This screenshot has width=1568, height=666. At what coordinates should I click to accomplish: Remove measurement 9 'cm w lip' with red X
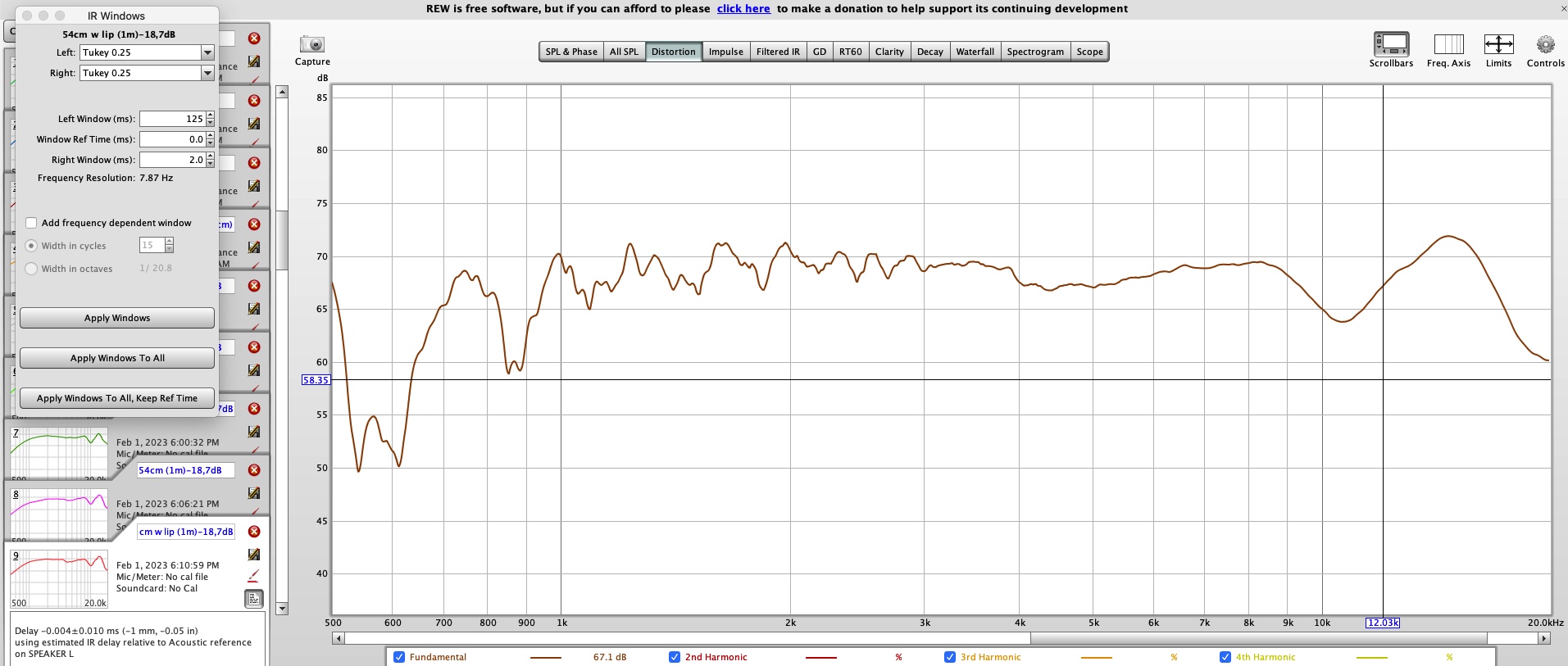pos(254,532)
